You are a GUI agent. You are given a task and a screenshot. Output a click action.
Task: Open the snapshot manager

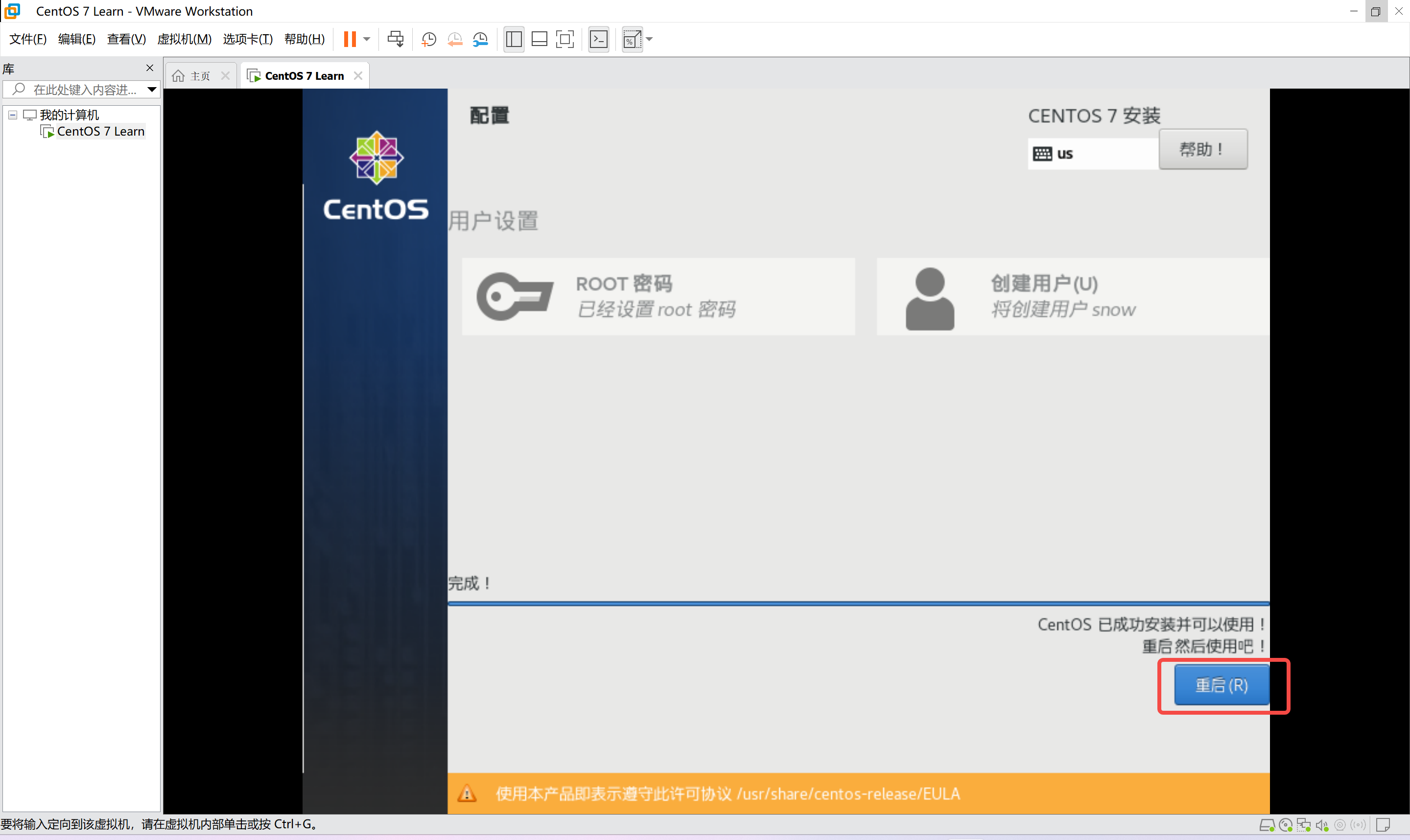point(480,39)
